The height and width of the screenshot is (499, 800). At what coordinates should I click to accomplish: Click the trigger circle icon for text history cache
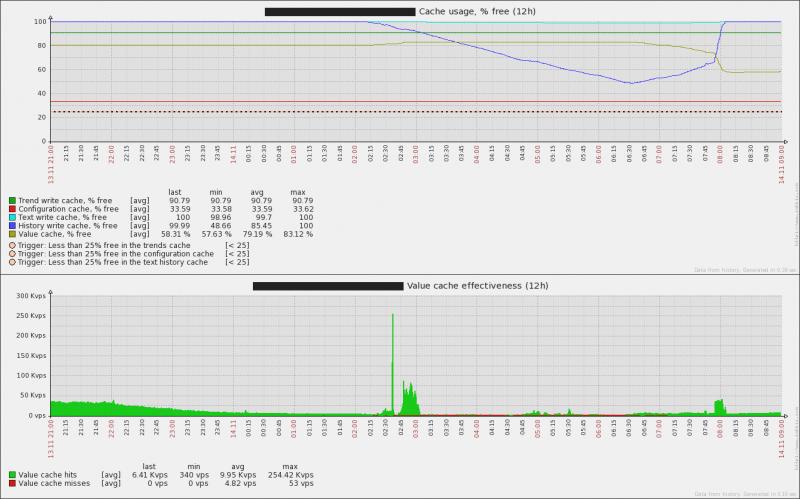pos(12,262)
